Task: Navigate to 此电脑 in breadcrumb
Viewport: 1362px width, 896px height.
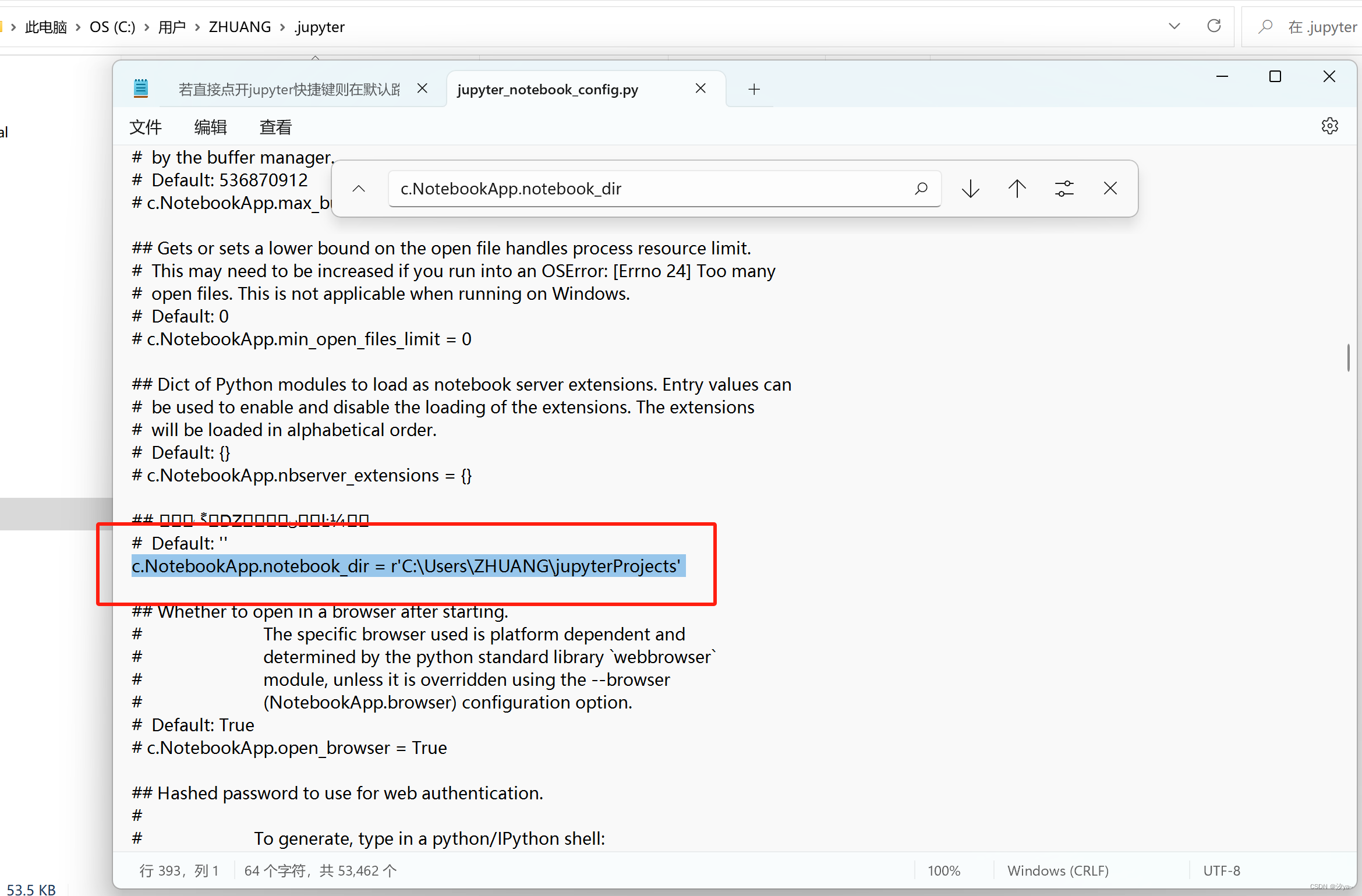Action: (46, 27)
